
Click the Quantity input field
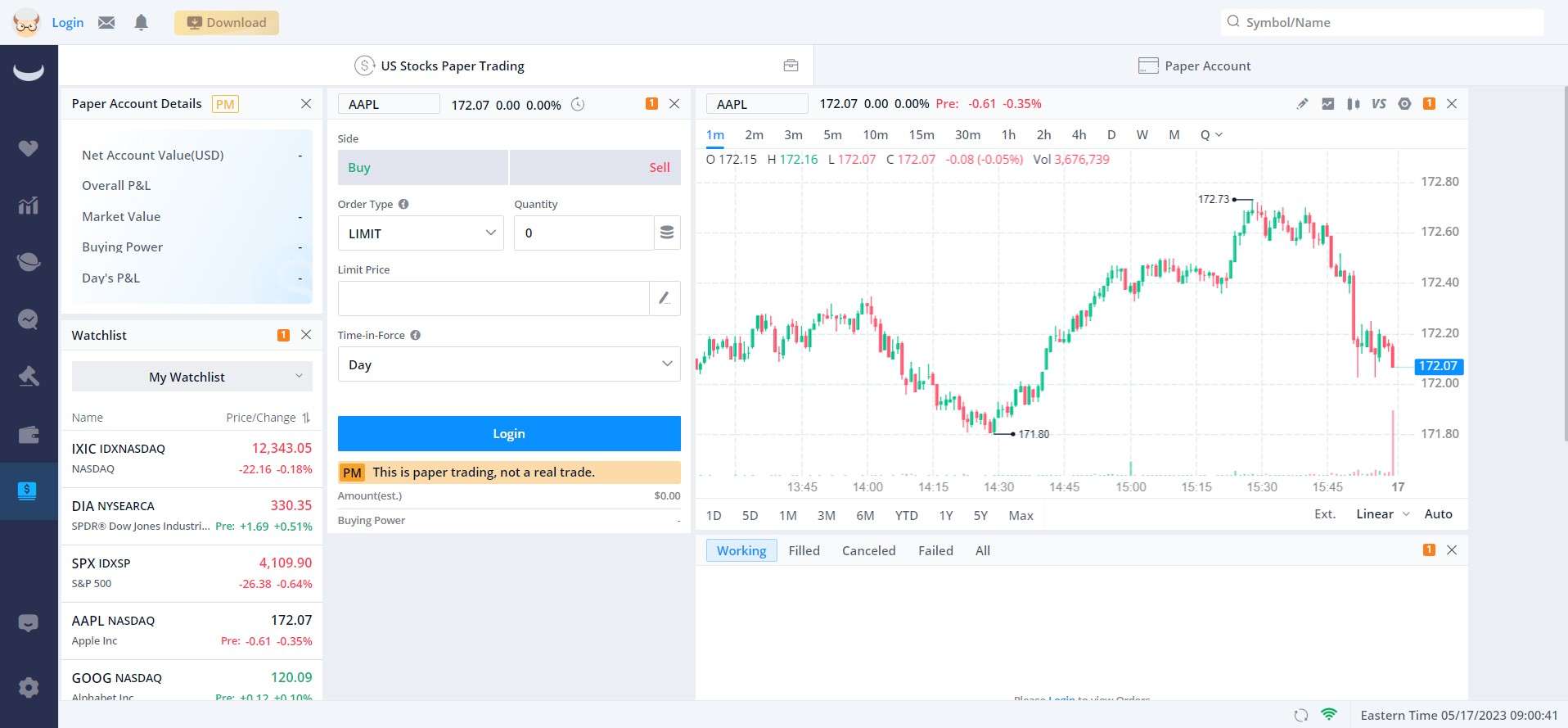[x=583, y=233]
